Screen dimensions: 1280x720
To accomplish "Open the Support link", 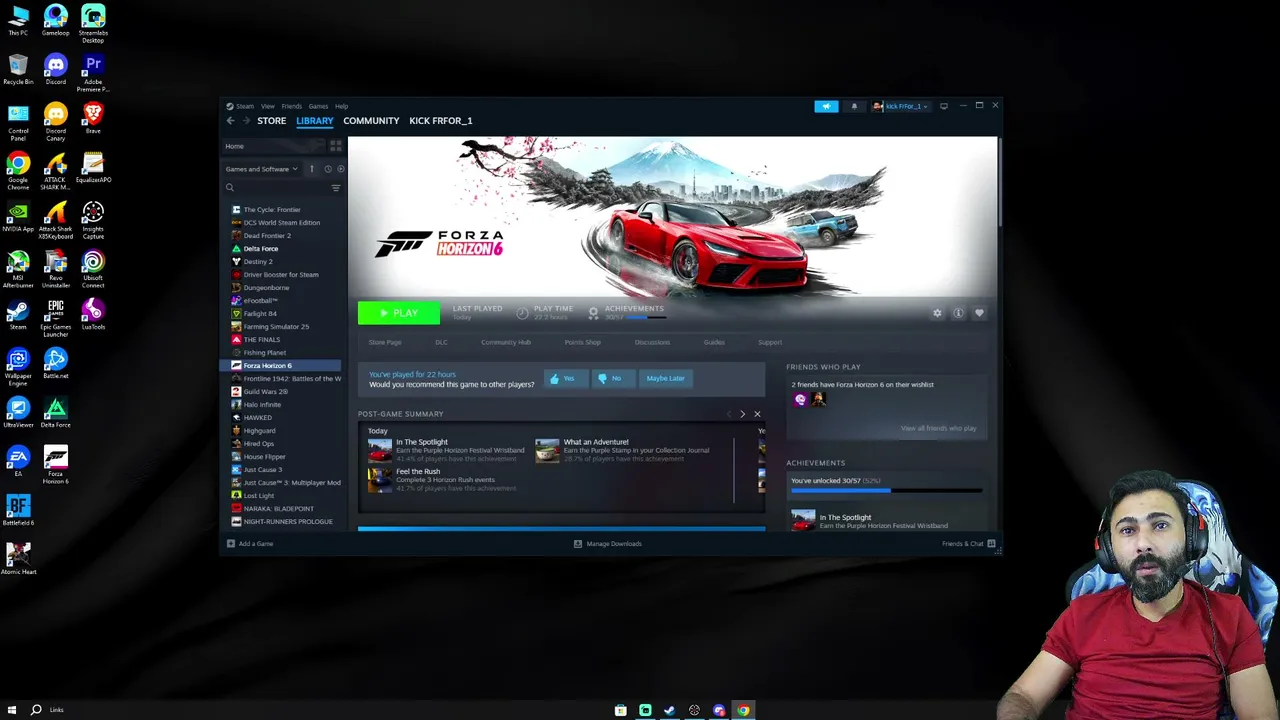I will tap(770, 342).
